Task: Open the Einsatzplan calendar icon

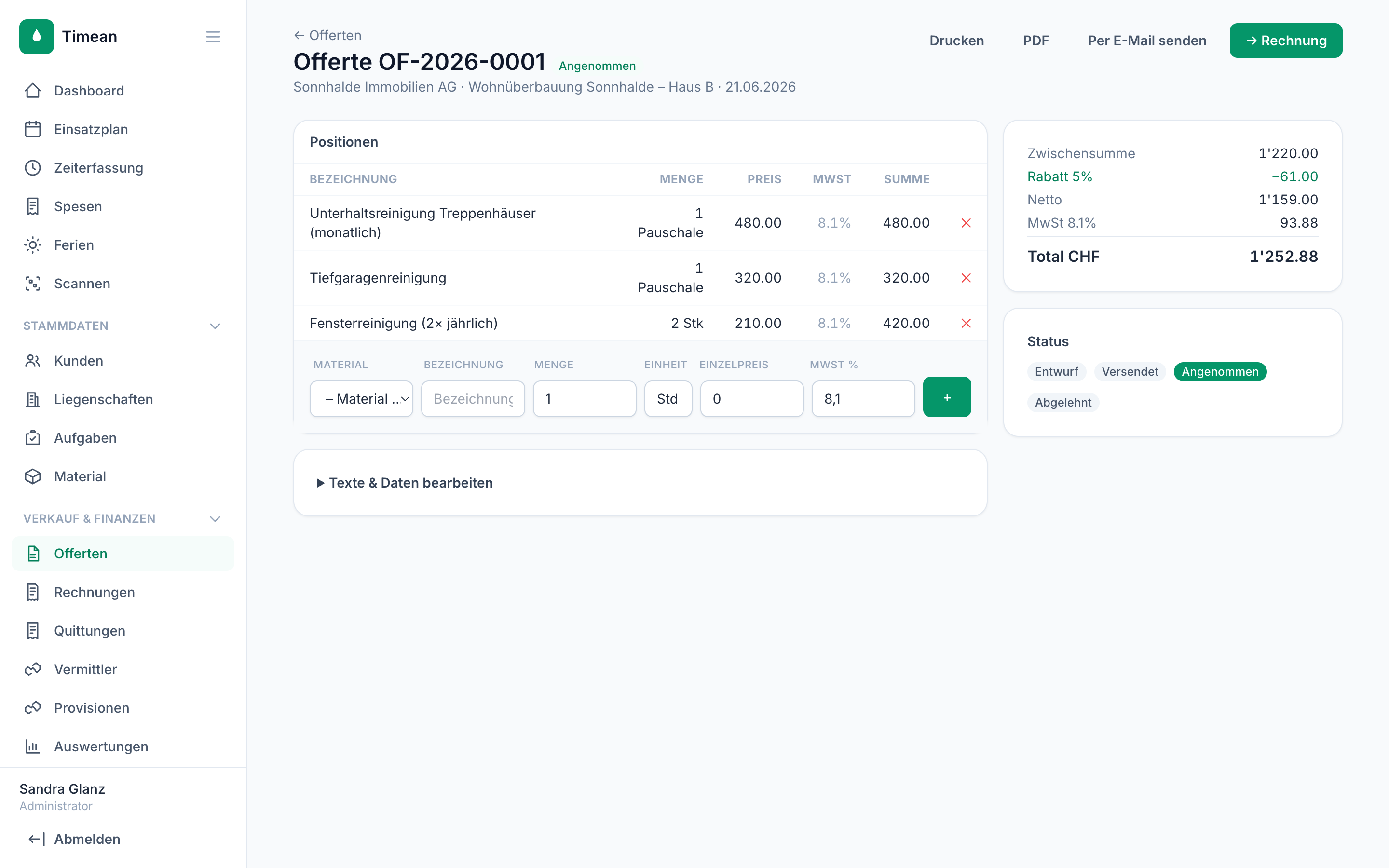Action: [x=33, y=129]
